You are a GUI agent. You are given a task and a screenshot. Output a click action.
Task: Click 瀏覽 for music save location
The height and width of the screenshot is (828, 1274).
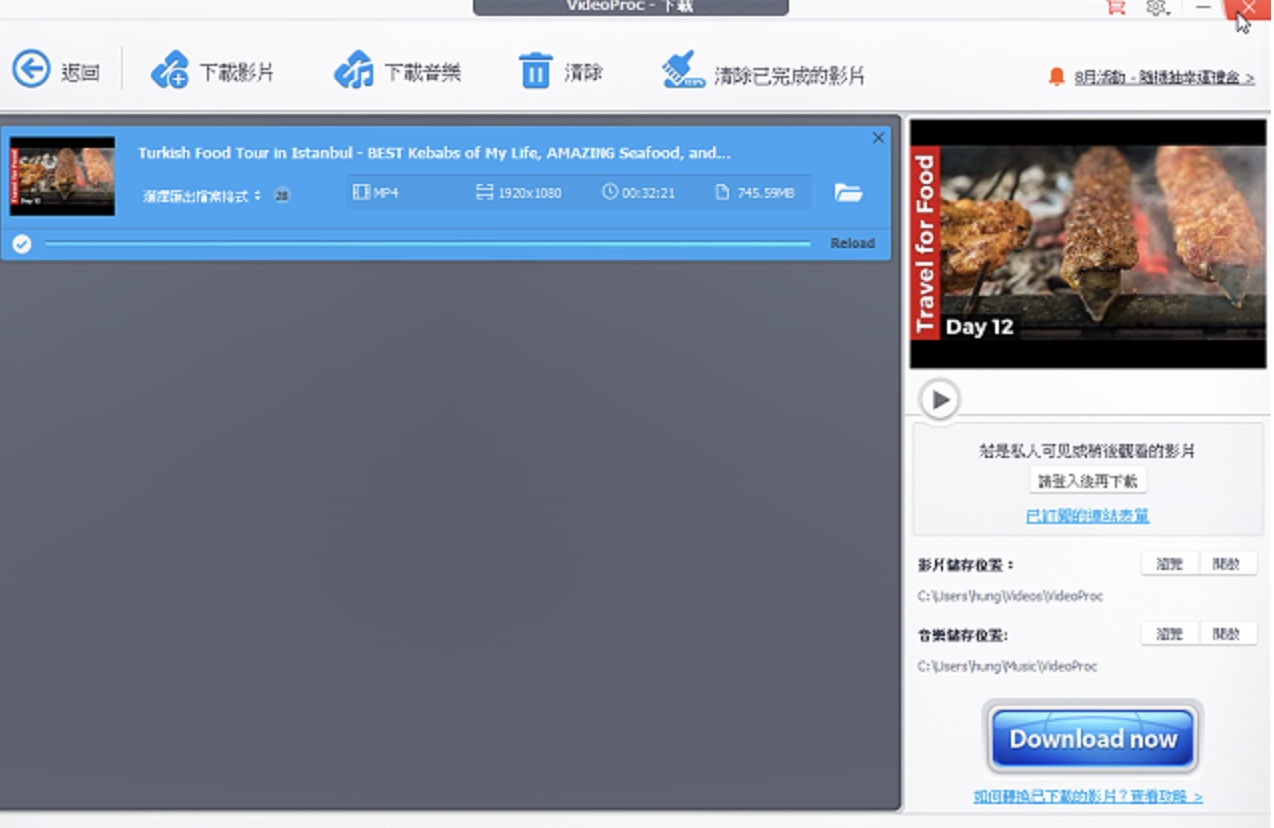coord(1169,634)
